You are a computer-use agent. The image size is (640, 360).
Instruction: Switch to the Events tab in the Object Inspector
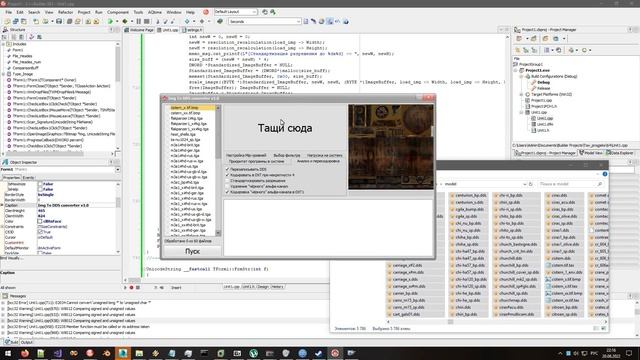(x=28, y=178)
